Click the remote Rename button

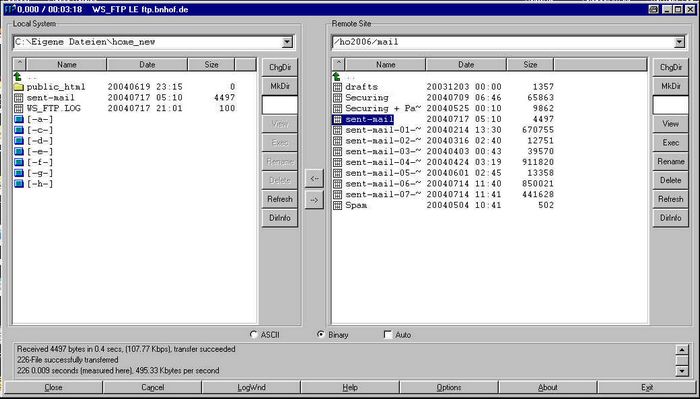[671, 162]
